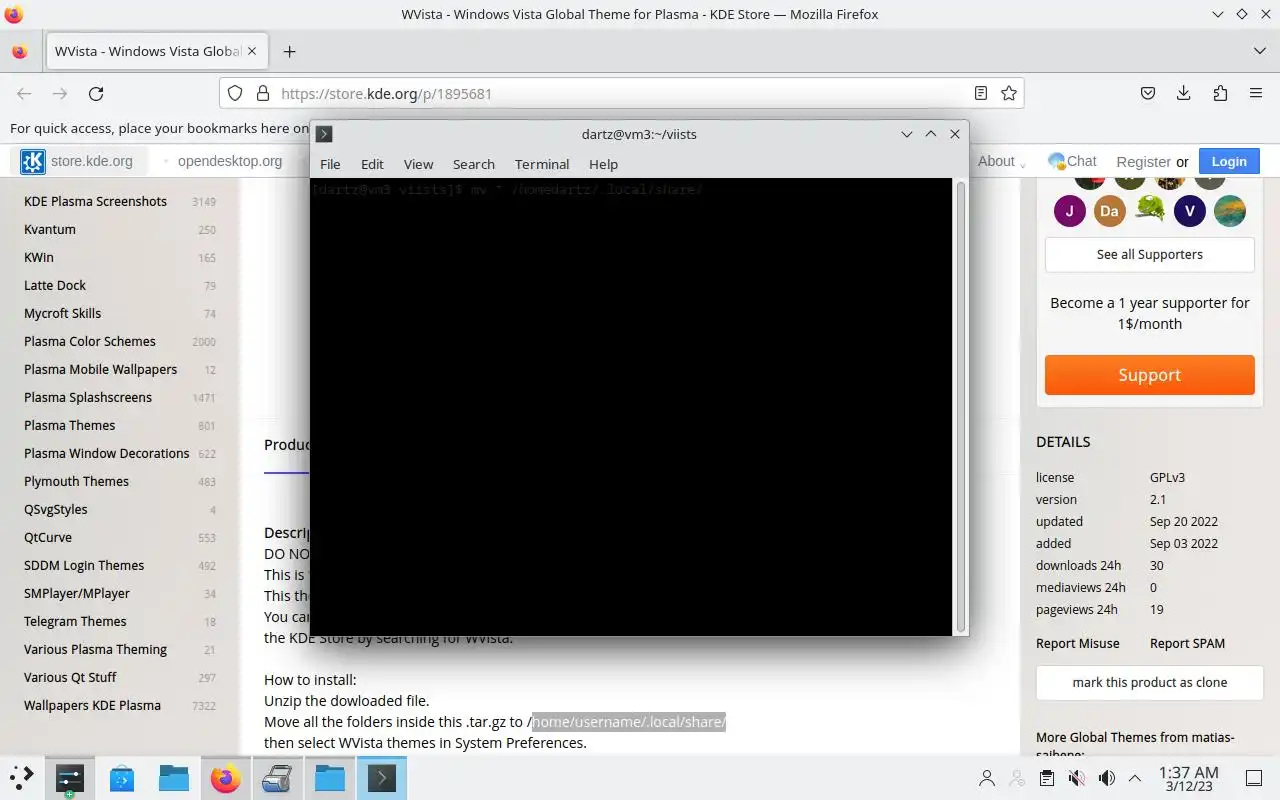Click the Register link
Screen dimensions: 1280x800
[1143, 161]
